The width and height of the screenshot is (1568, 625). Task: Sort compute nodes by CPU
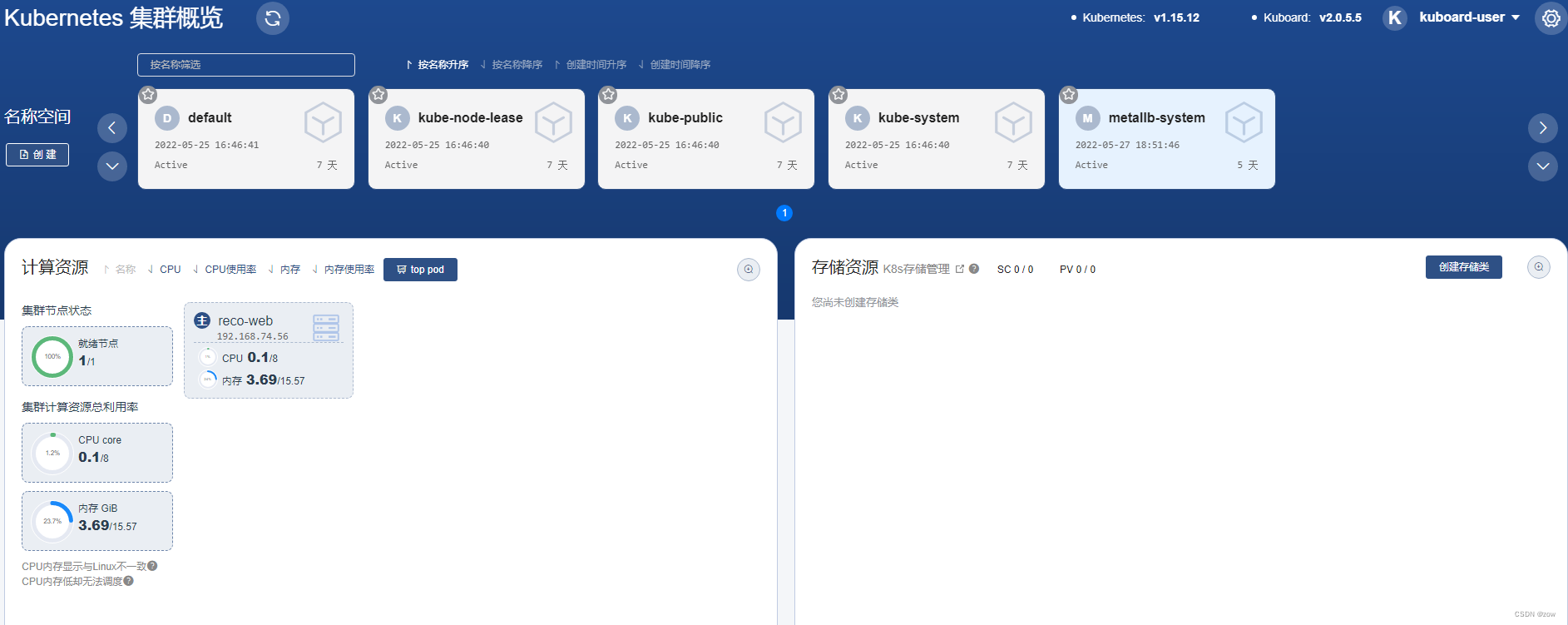[x=165, y=270]
